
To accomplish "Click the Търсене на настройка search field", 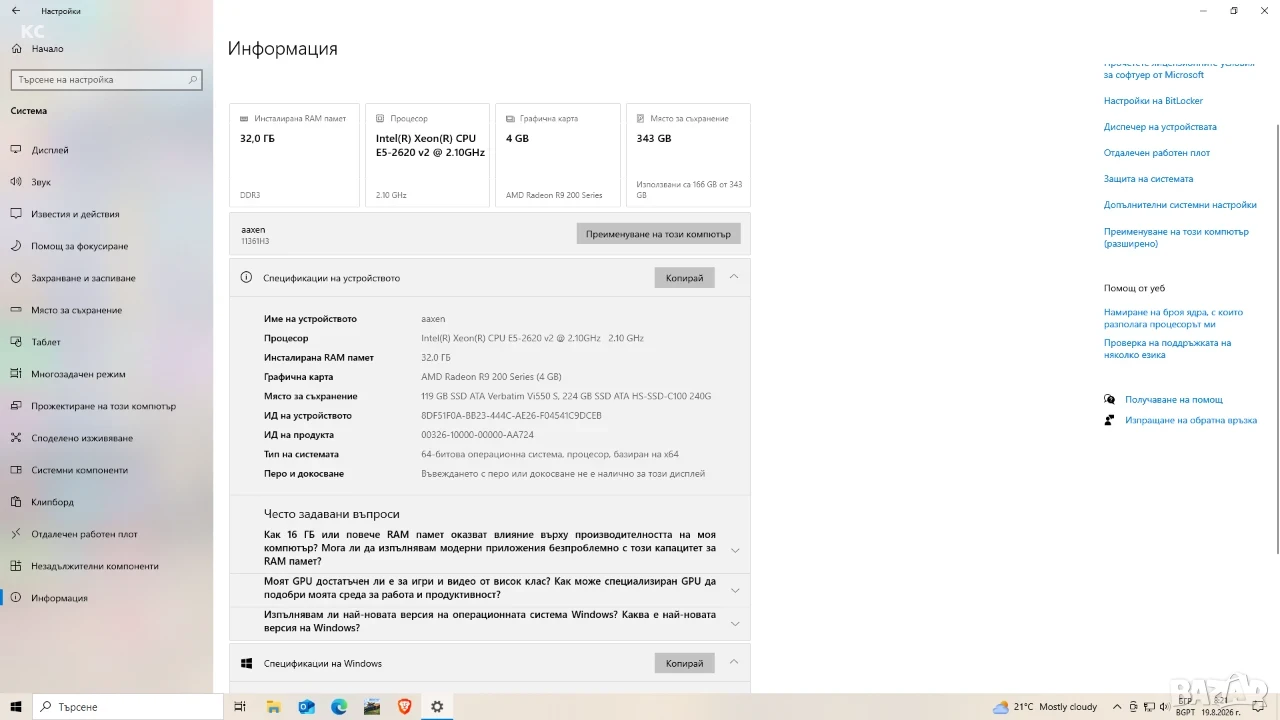I will (x=106, y=80).
